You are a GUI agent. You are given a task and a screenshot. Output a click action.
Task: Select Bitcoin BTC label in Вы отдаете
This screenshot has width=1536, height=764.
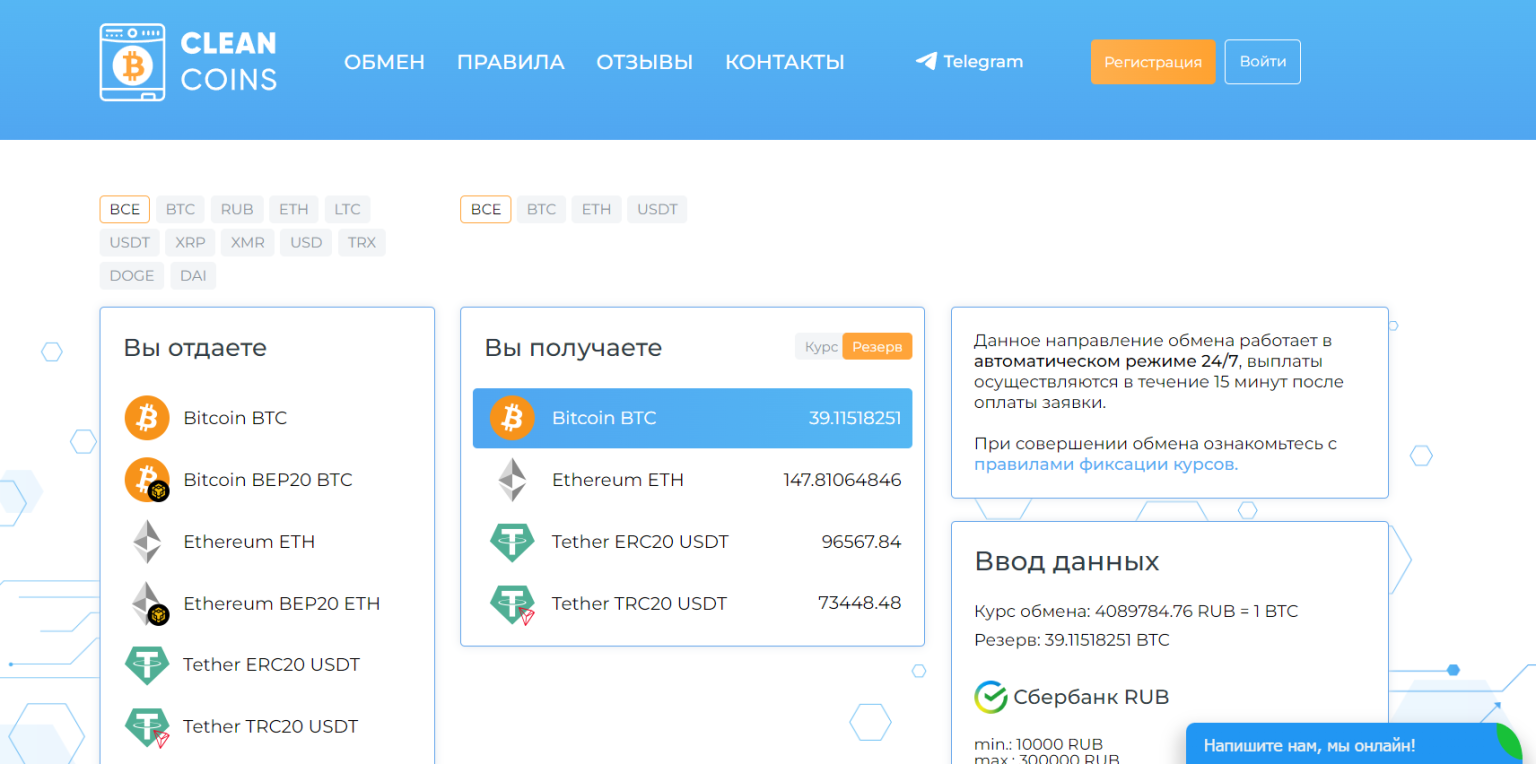point(235,418)
